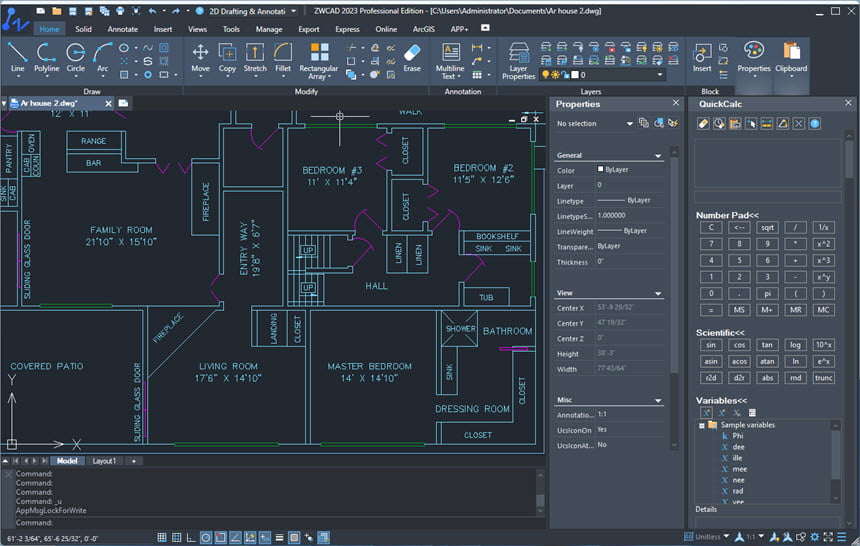The height and width of the screenshot is (546, 860).
Task: Add a new layout with the plus tab
Action: click(133, 461)
